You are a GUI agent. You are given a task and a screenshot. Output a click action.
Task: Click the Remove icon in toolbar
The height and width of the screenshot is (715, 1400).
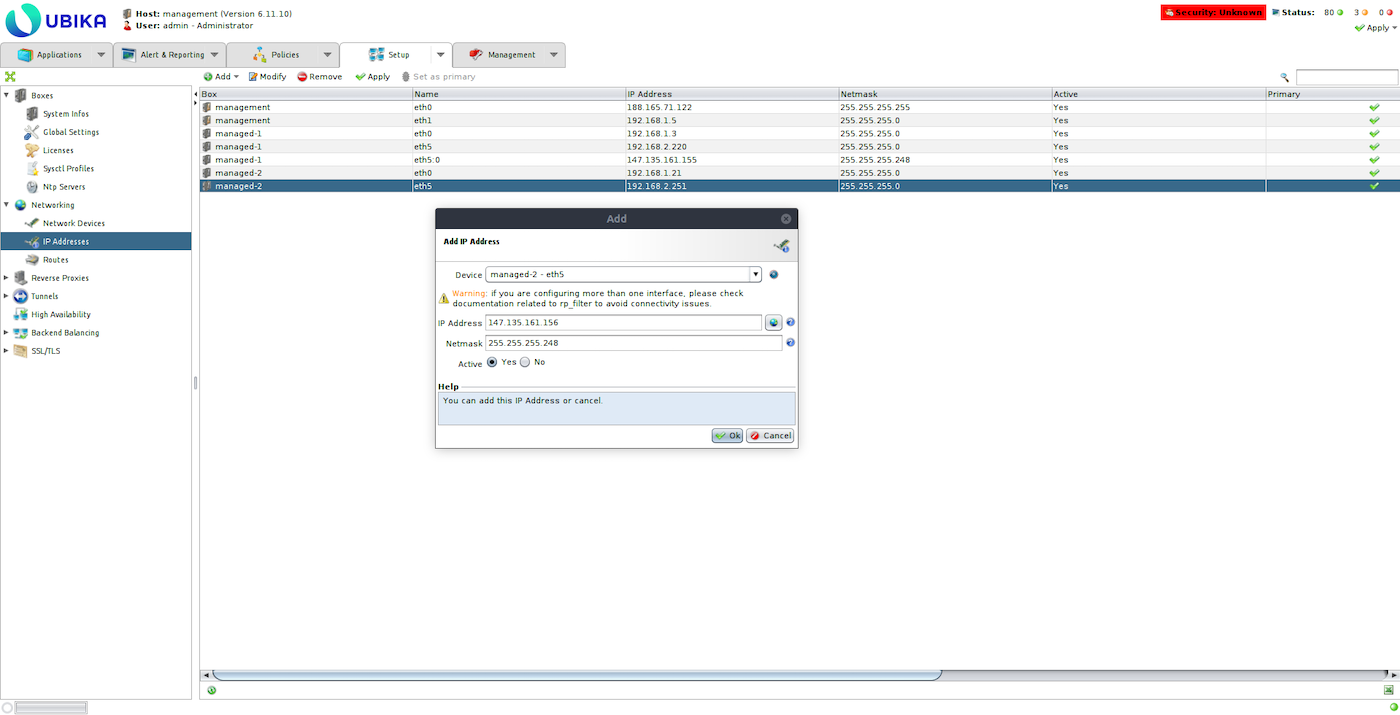click(x=302, y=77)
